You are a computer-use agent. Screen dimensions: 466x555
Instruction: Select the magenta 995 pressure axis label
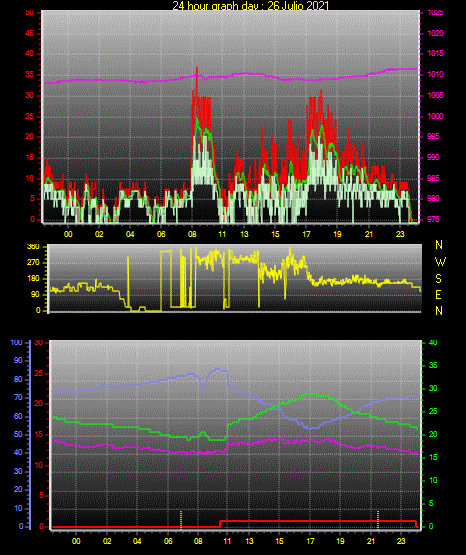click(x=433, y=136)
